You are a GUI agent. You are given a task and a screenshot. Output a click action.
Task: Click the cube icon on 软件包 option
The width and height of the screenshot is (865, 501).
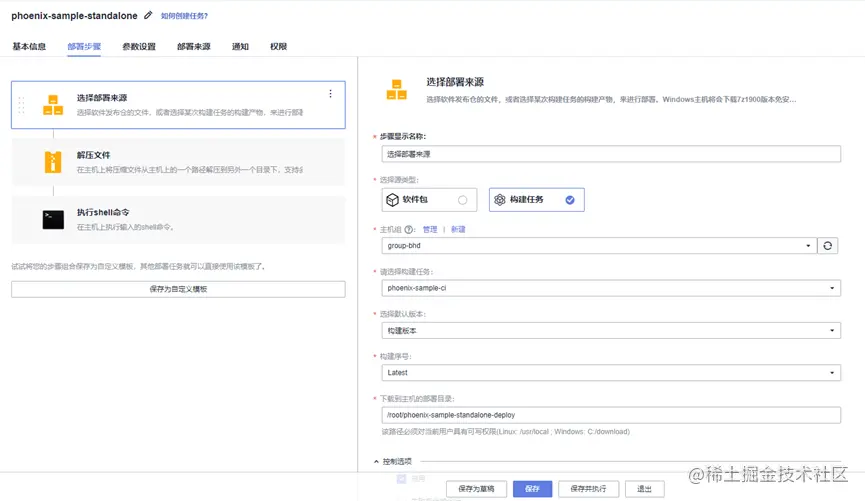pyautogui.click(x=392, y=200)
